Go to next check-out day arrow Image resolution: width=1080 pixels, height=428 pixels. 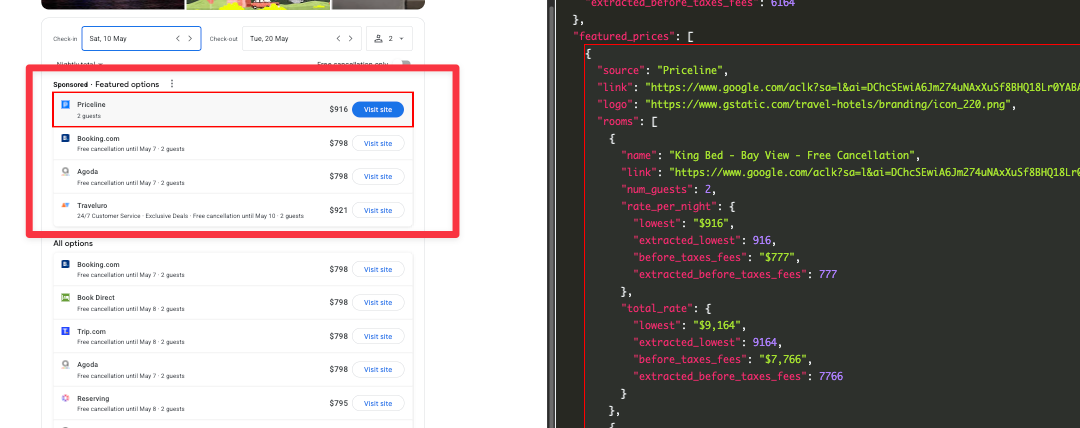[351, 39]
